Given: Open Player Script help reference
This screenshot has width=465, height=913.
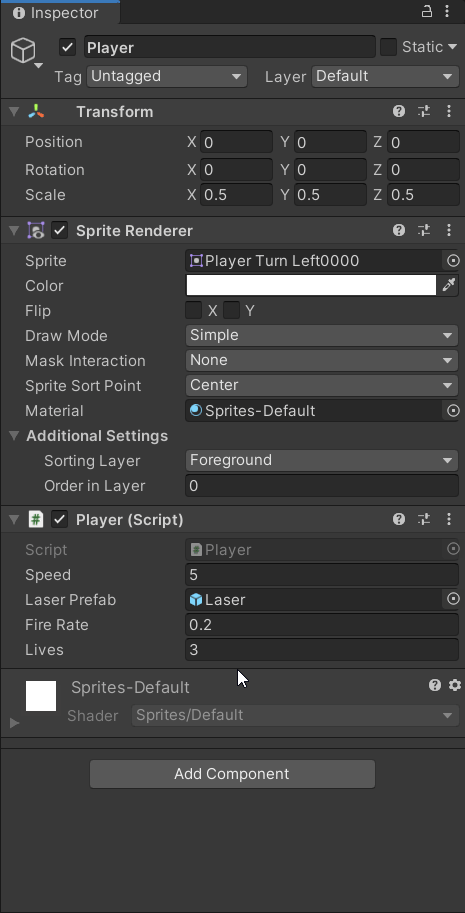Looking at the screenshot, I should pyautogui.click(x=399, y=519).
